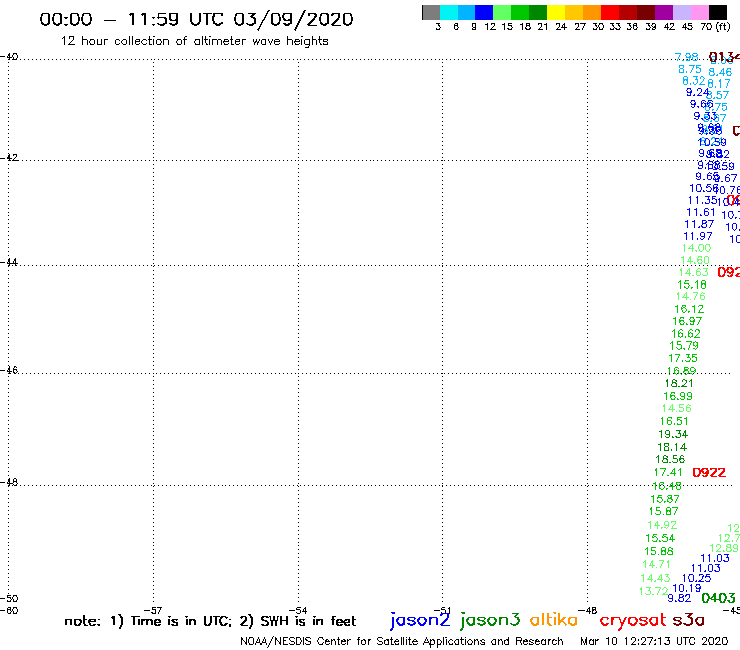Click the cryosat satellite legend label
Screen dimensions: 740x650
[633, 621]
